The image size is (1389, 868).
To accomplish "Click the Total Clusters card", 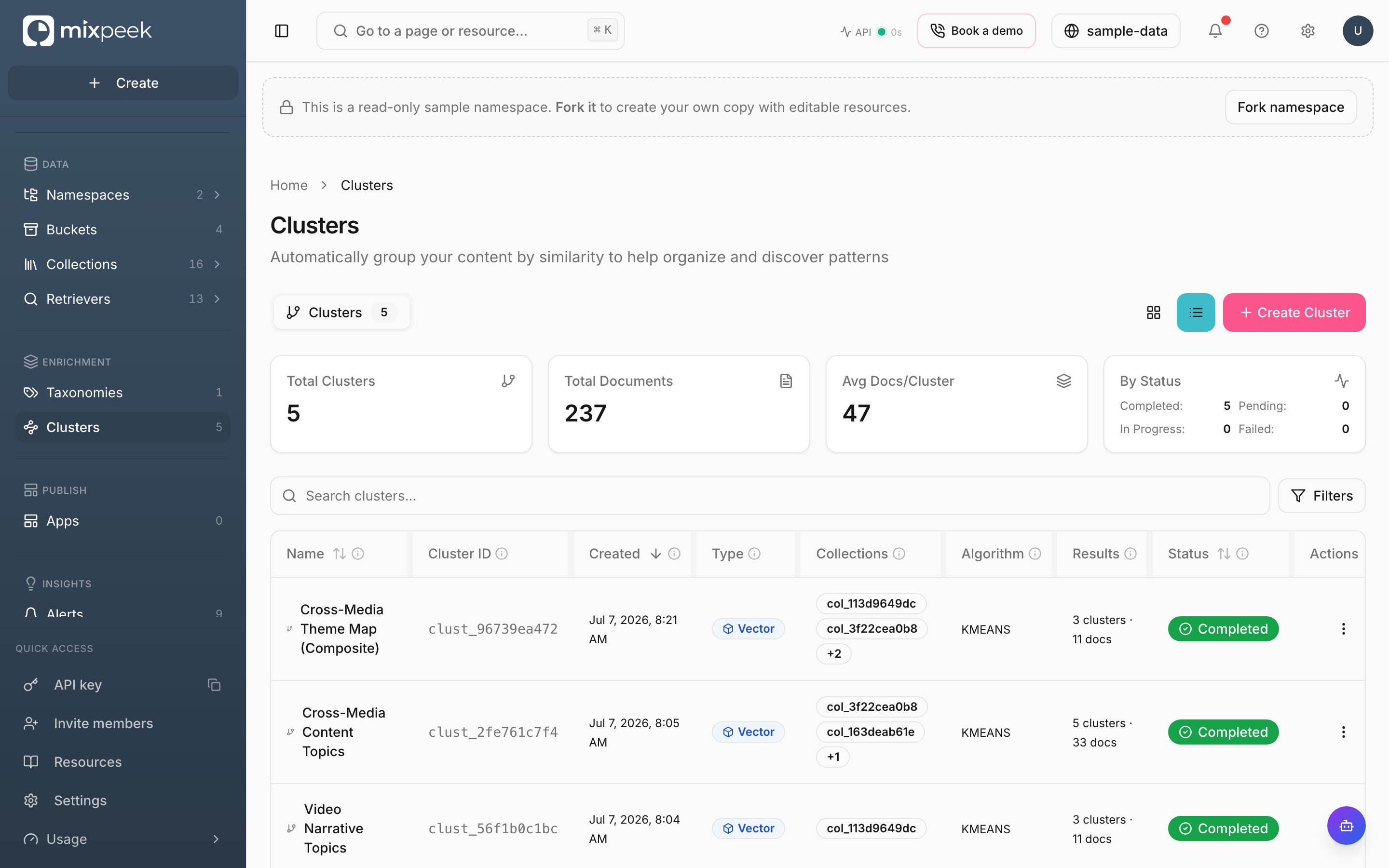I will [401, 404].
